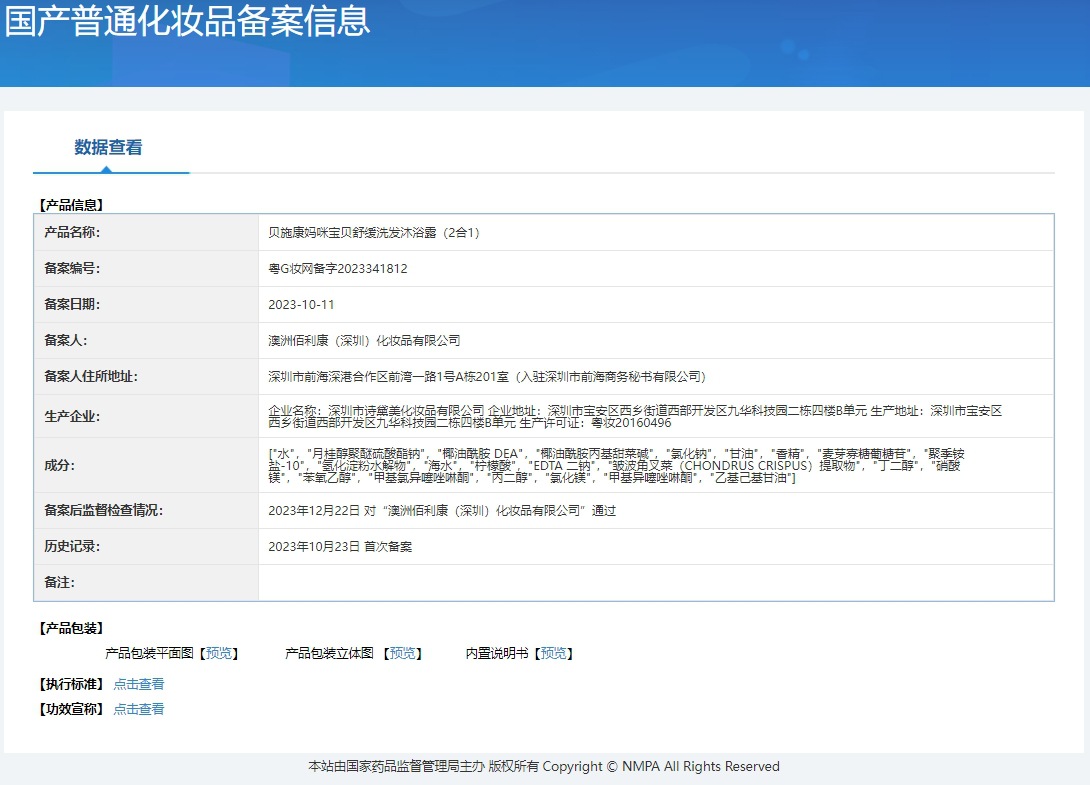This screenshot has width=1090, height=785.
Task: Click the 【功效宣称】 heading
Action: [x=71, y=709]
